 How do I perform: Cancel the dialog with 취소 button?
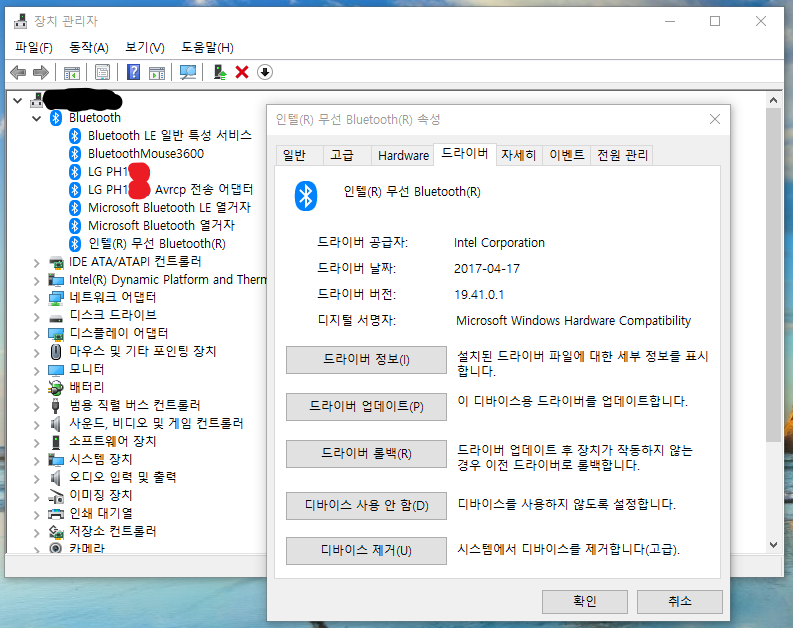coord(679,601)
